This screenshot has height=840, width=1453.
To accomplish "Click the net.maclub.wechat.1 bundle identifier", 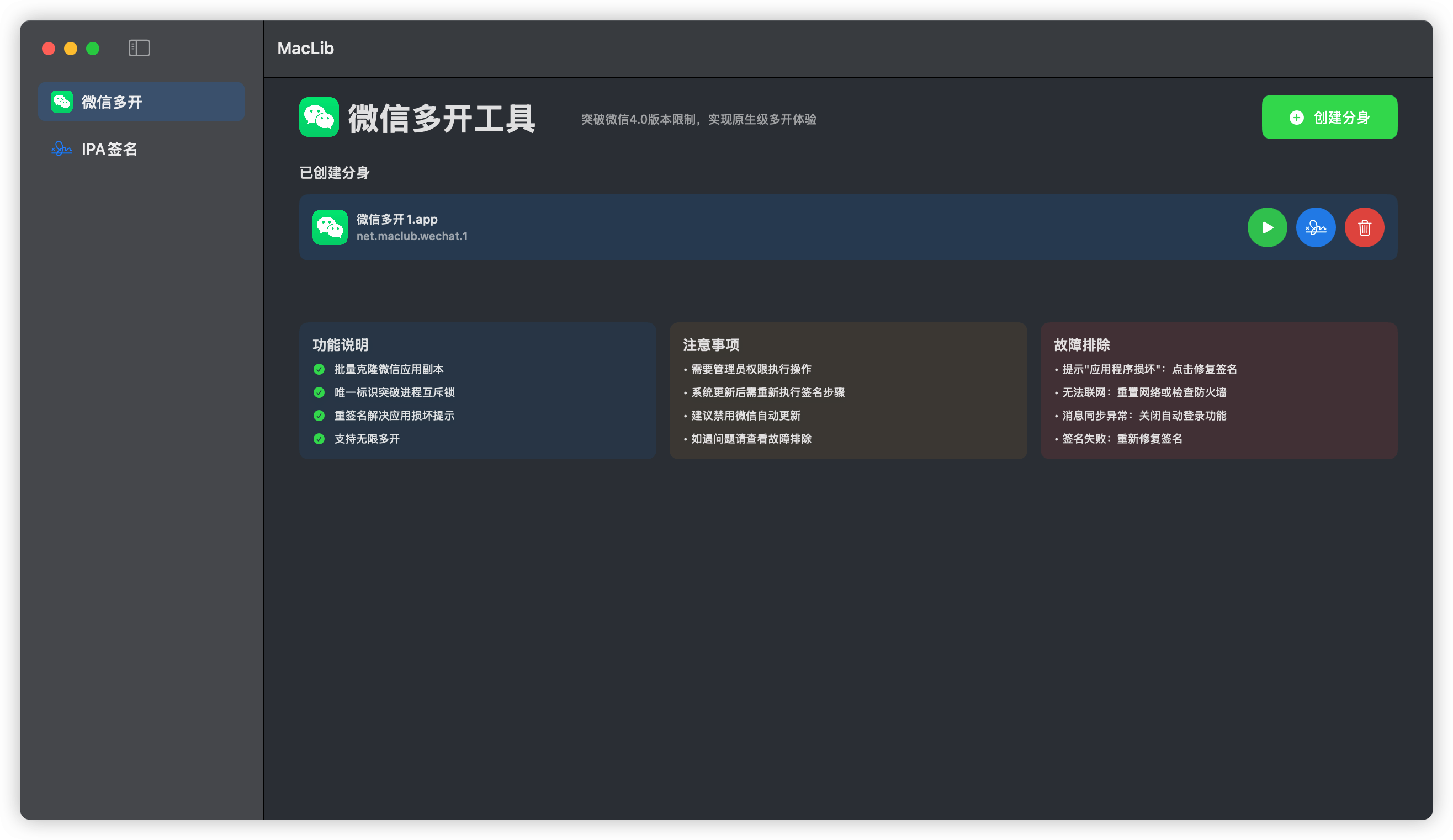I will (412, 236).
